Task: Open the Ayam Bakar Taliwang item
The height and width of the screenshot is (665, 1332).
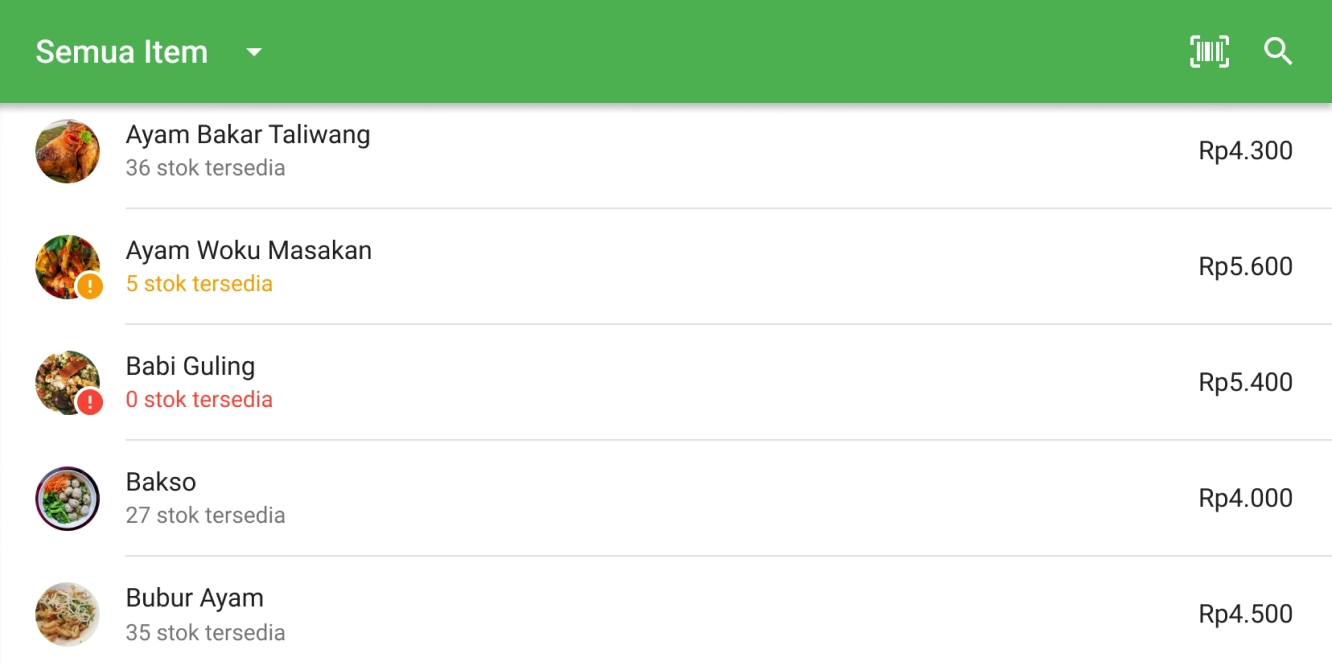Action: [x=248, y=135]
